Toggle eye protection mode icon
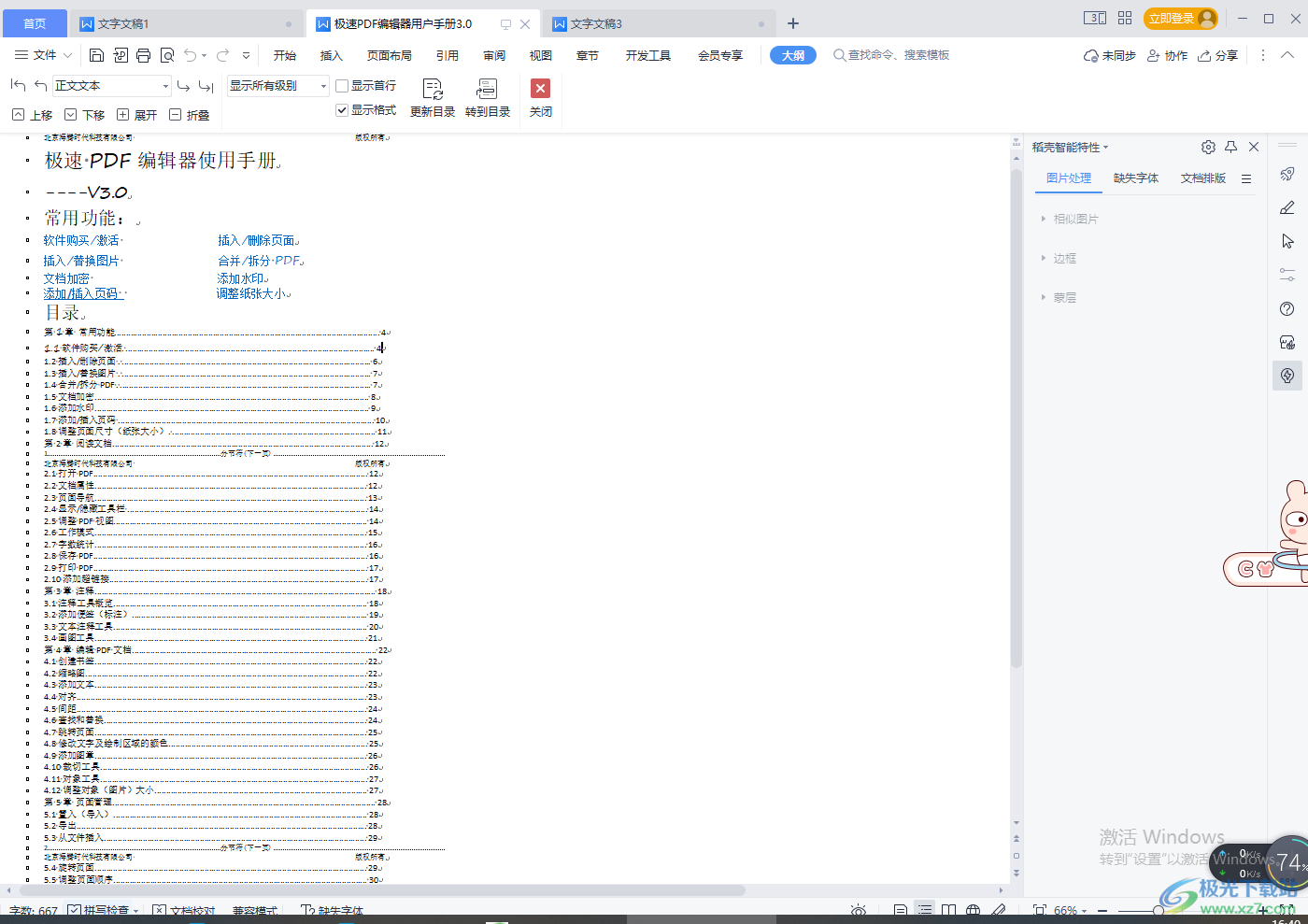The image size is (1308, 924). [859, 910]
